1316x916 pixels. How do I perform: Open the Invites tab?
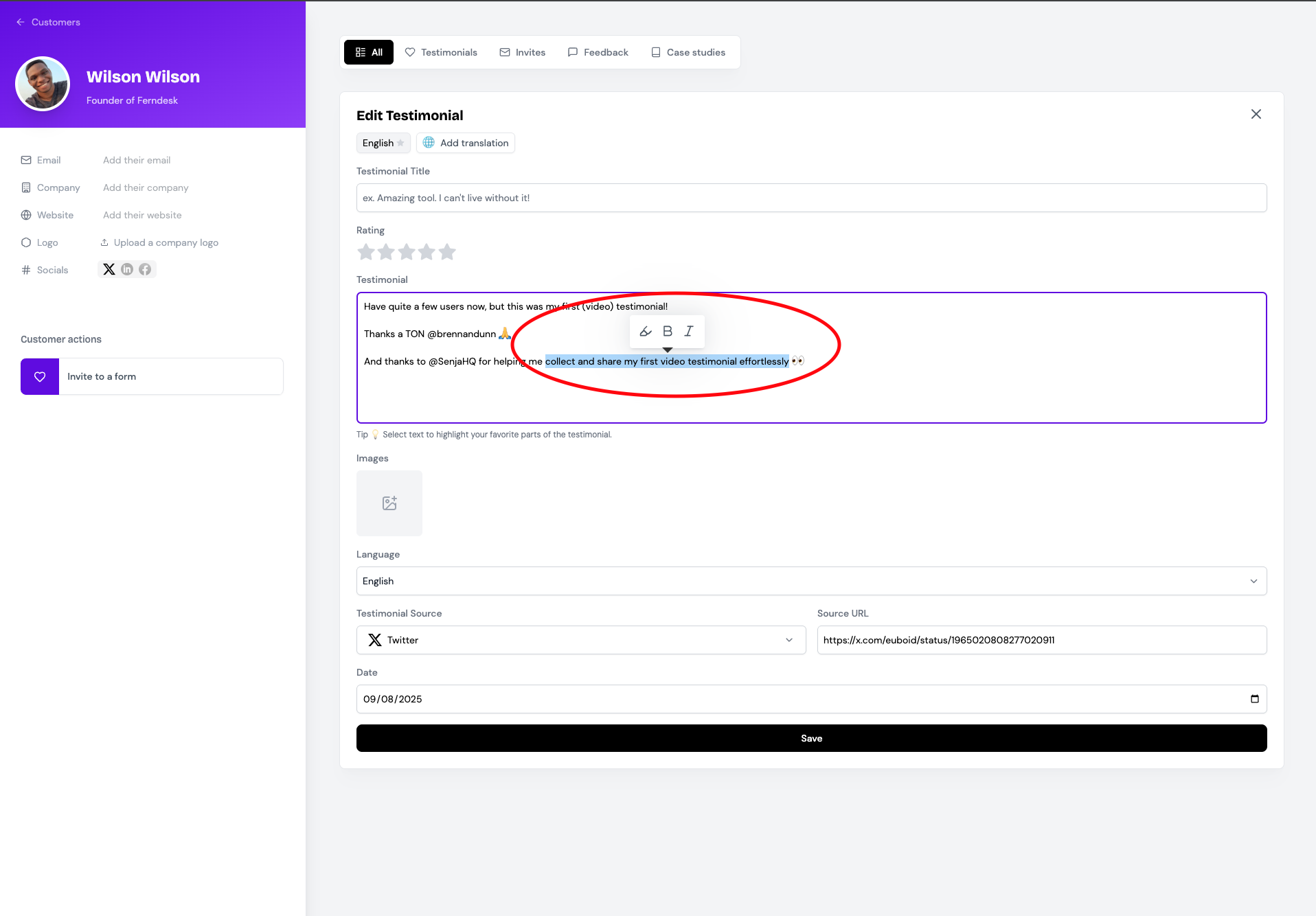click(523, 52)
